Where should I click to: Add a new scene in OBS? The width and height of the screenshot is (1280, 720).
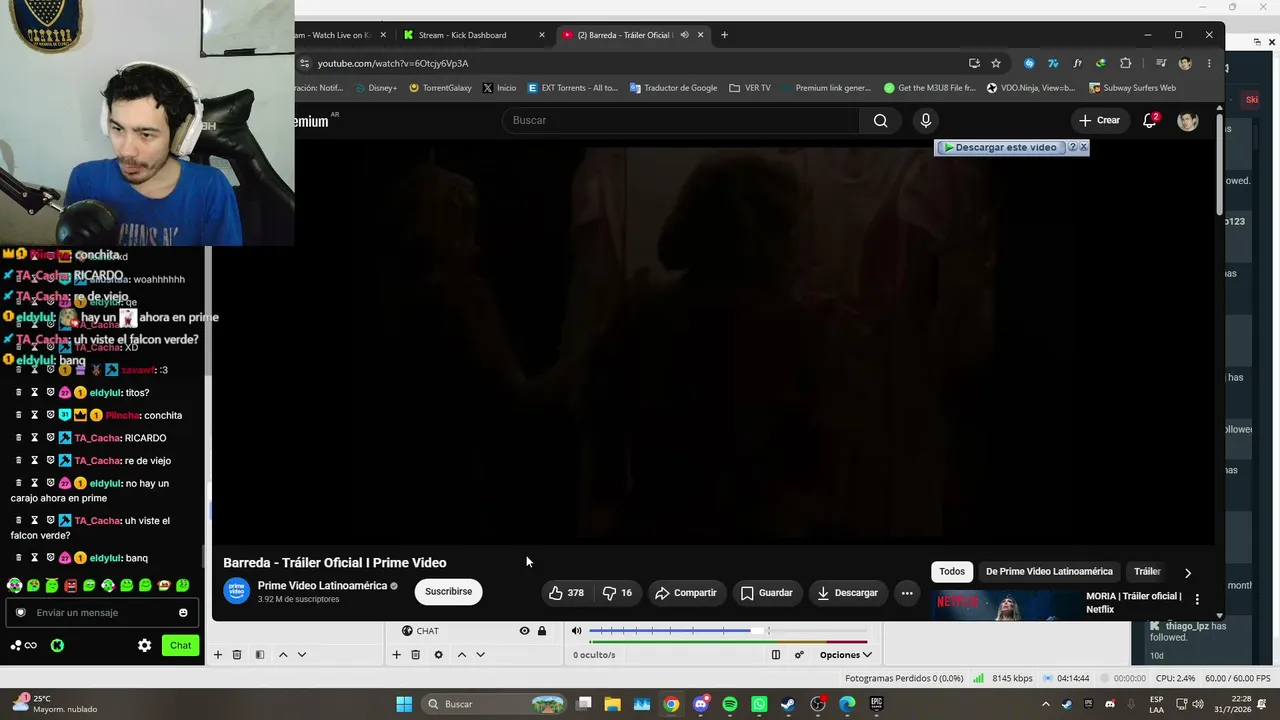(x=217, y=655)
